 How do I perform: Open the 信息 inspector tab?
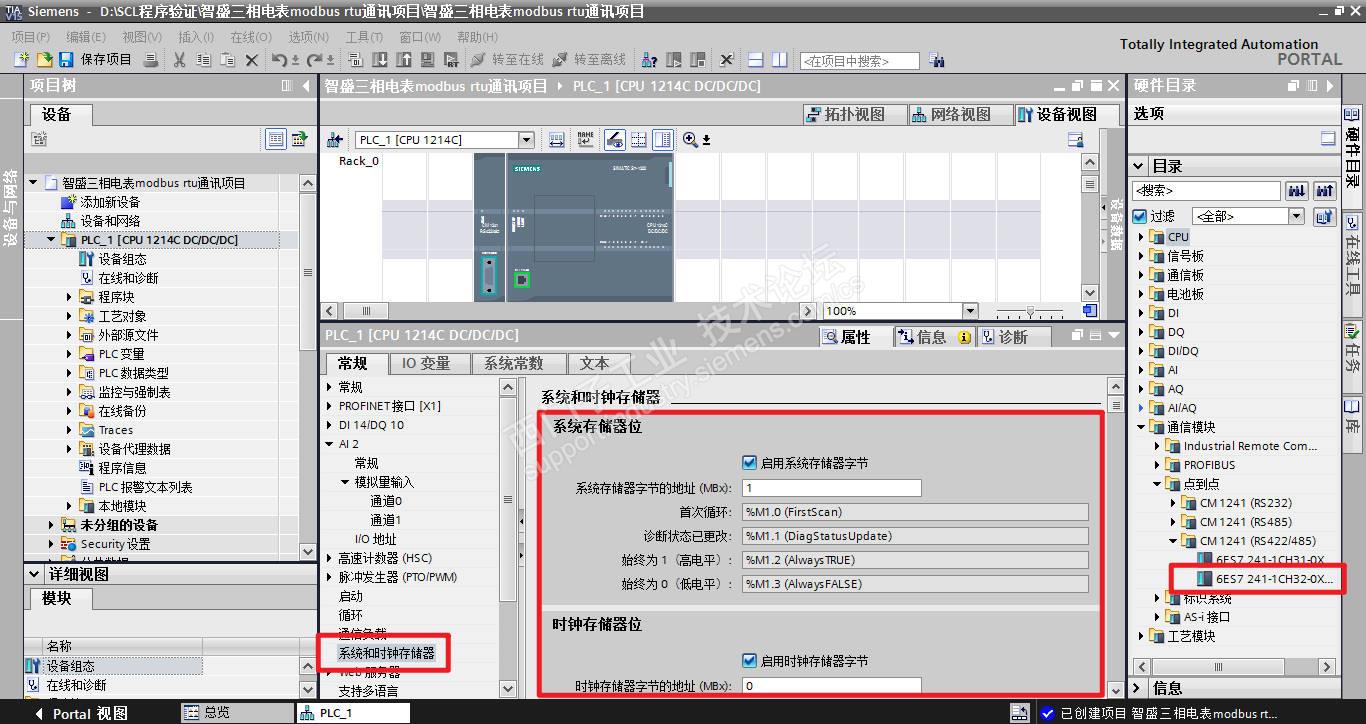point(934,337)
